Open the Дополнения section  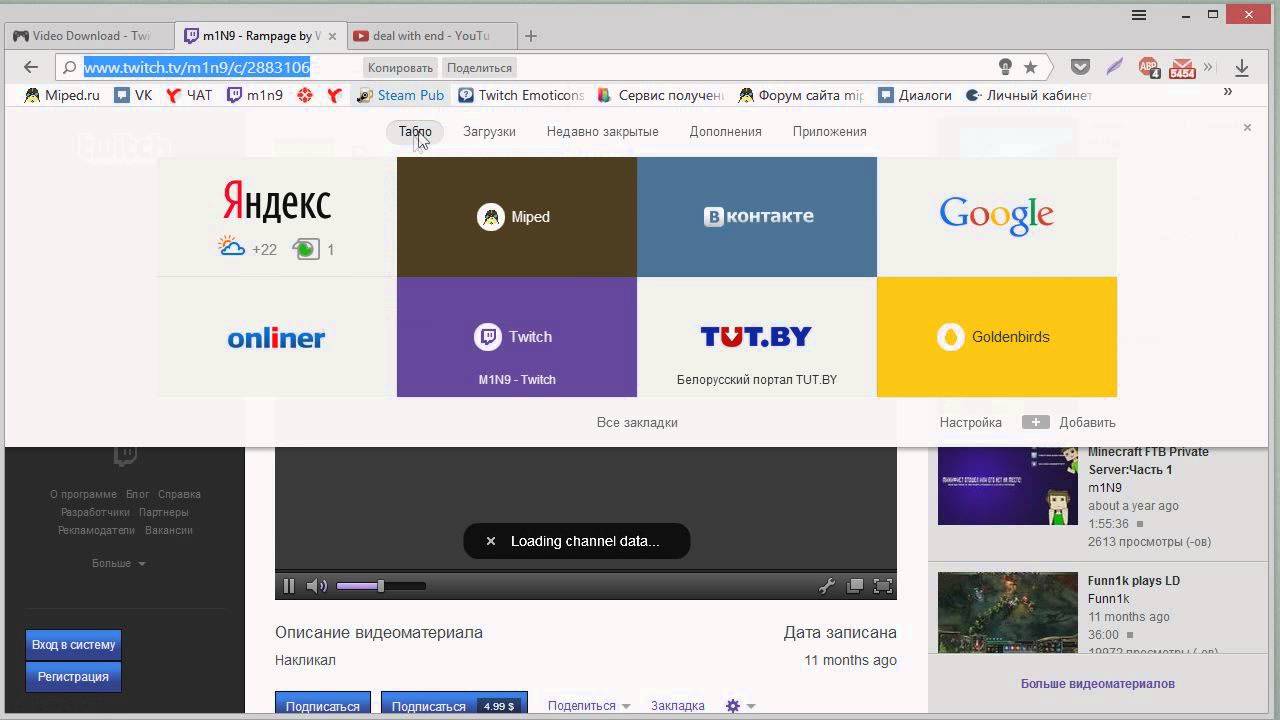725,131
